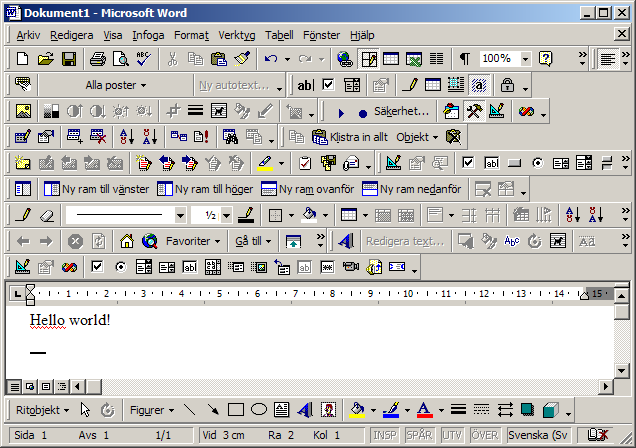Image resolution: width=636 pixels, height=448 pixels.
Task: Insert clip art on Drawing toolbar
Action: pos(328,410)
